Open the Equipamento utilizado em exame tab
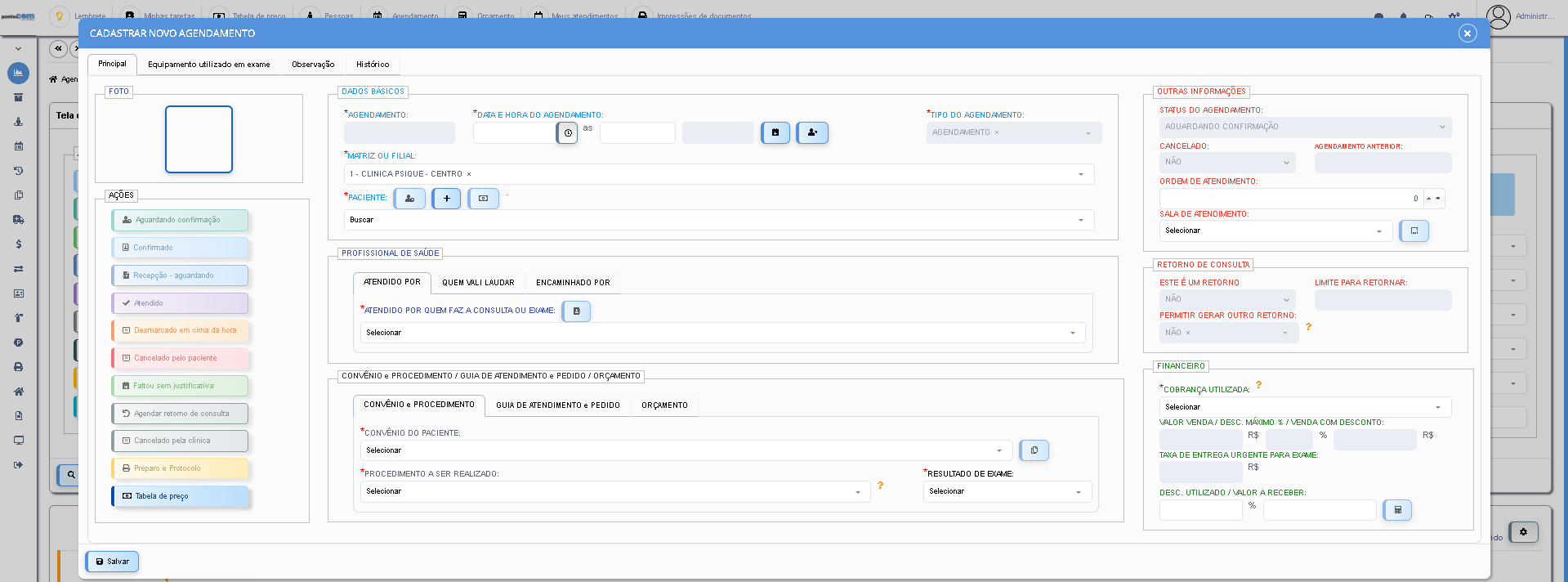This screenshot has height=582, width=1568. click(208, 65)
